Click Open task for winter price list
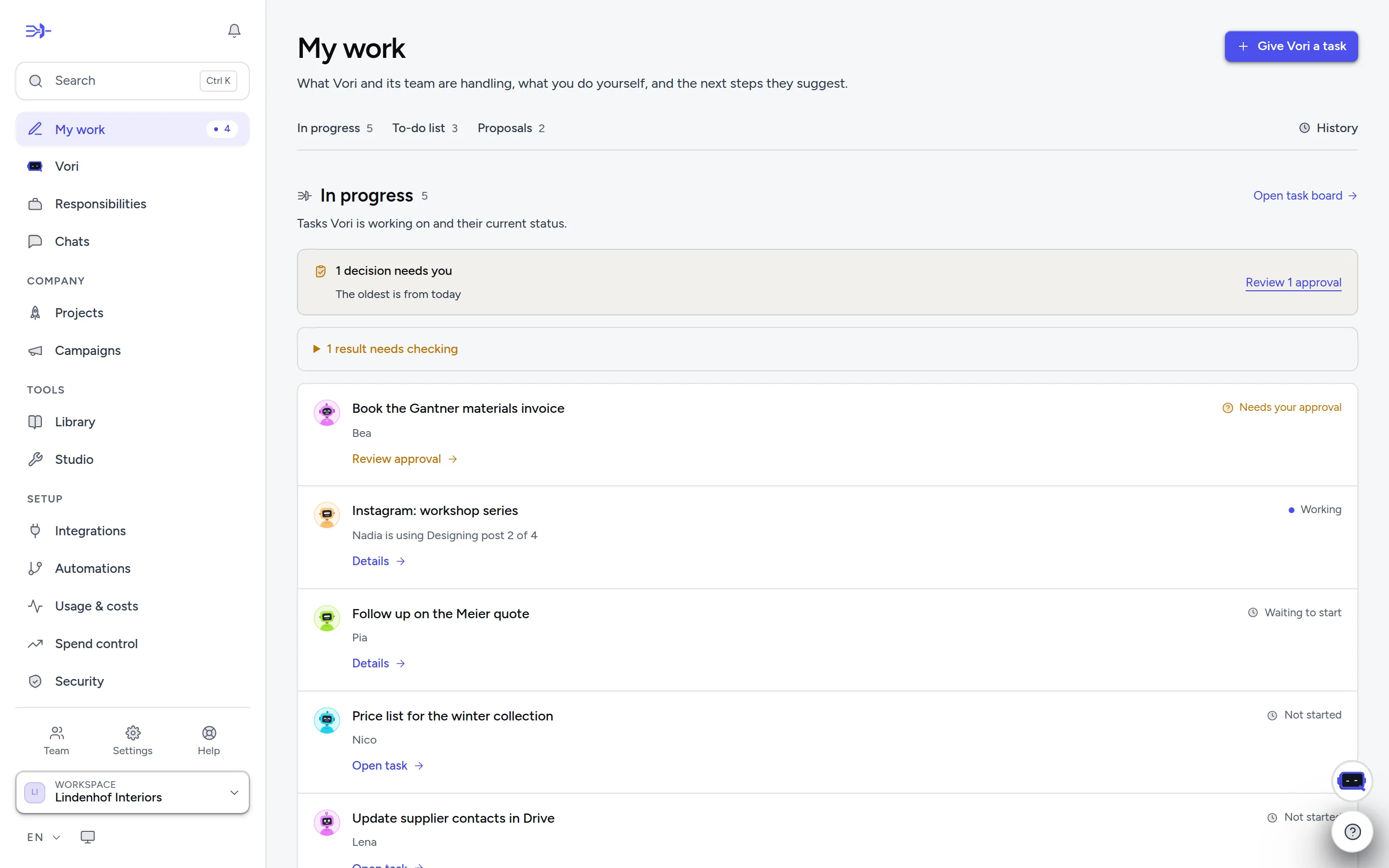The image size is (1389, 868). (x=388, y=765)
